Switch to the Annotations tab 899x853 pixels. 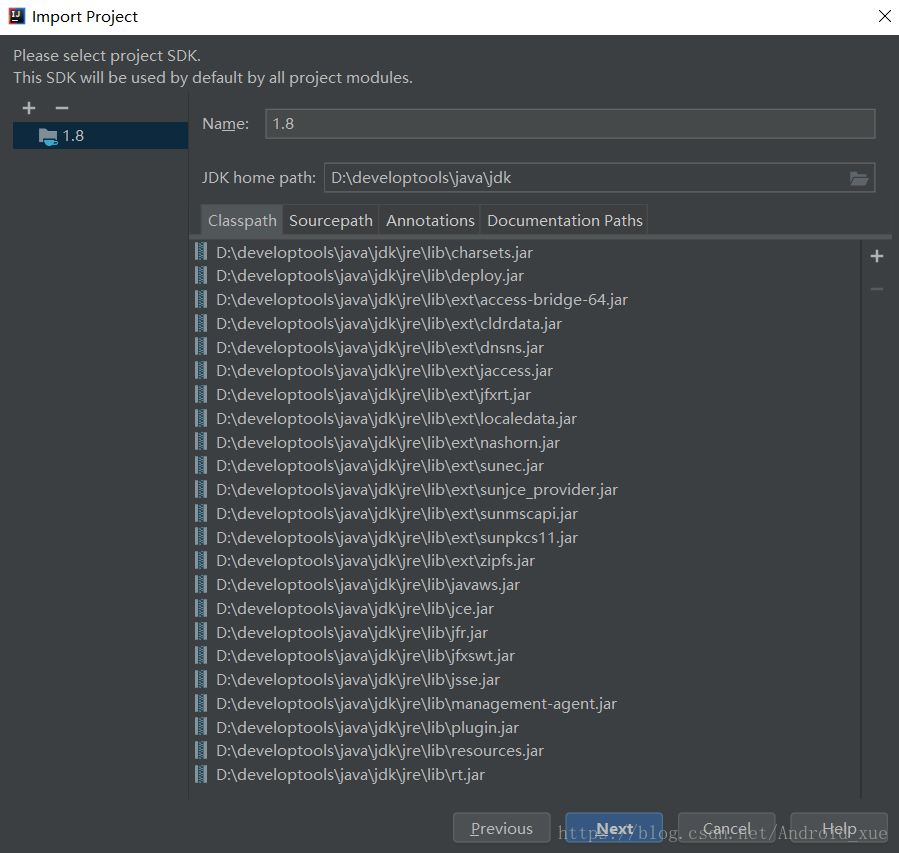point(430,220)
